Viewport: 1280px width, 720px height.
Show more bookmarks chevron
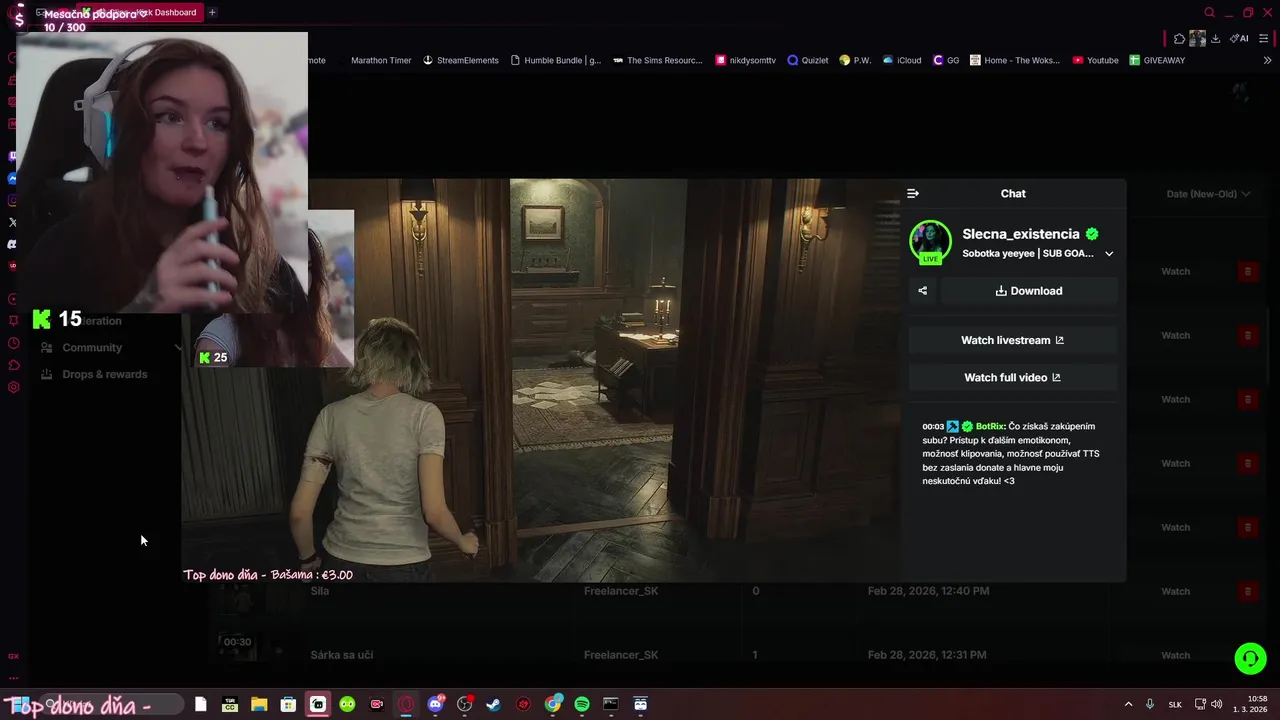[1267, 60]
